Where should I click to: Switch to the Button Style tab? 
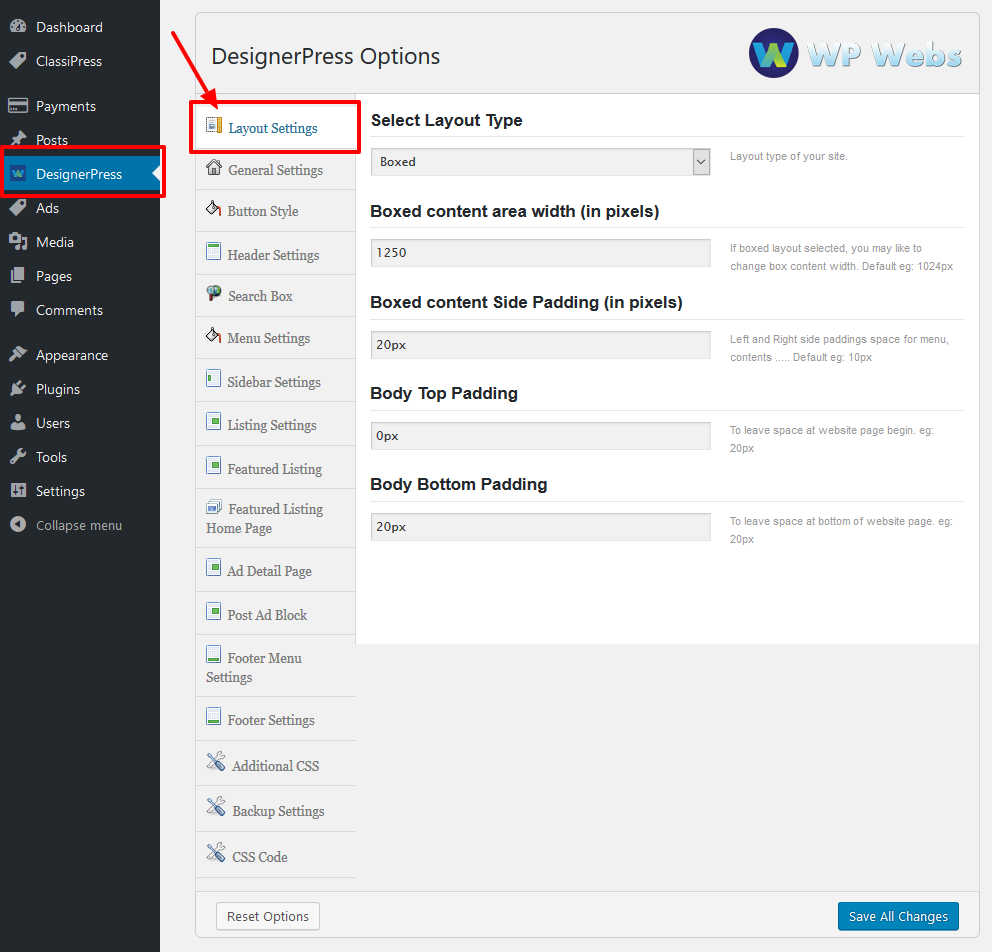(x=276, y=211)
